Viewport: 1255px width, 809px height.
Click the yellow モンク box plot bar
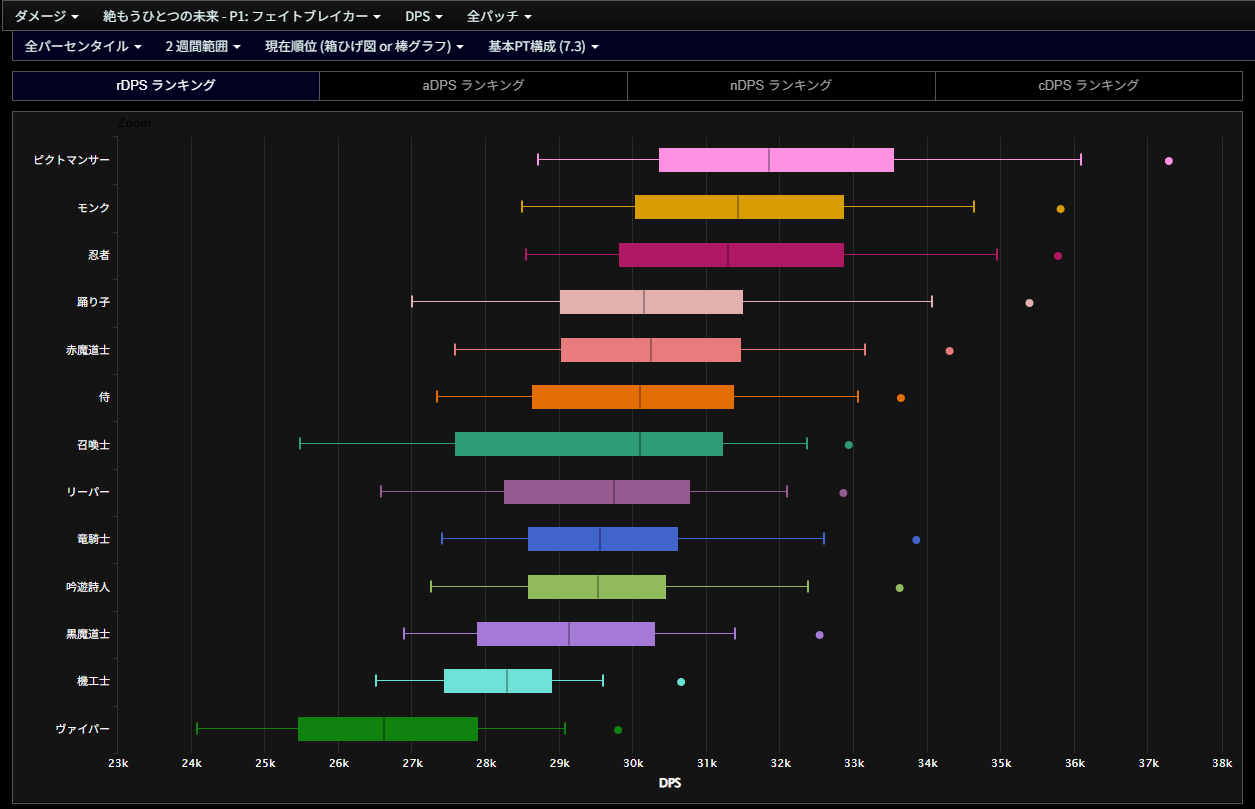click(x=739, y=207)
